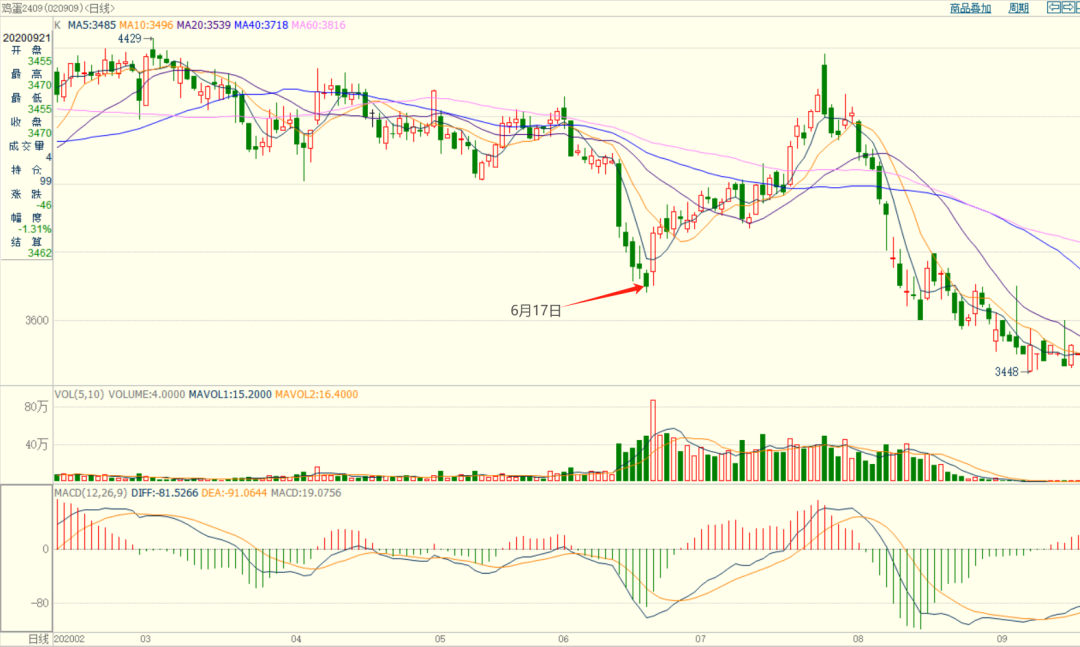Click the 日线 label at bottom left

25,638
